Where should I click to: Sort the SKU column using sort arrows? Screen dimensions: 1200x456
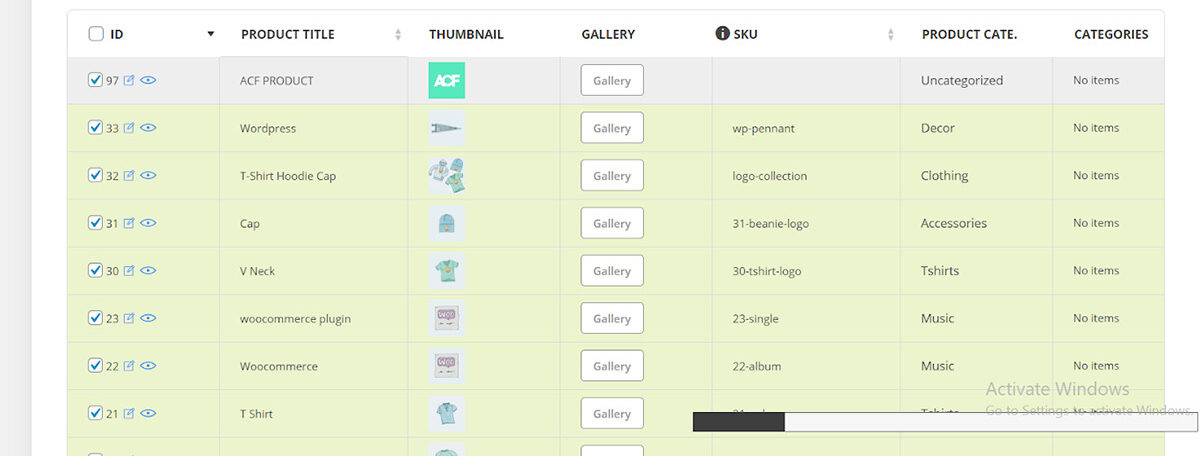click(890, 35)
